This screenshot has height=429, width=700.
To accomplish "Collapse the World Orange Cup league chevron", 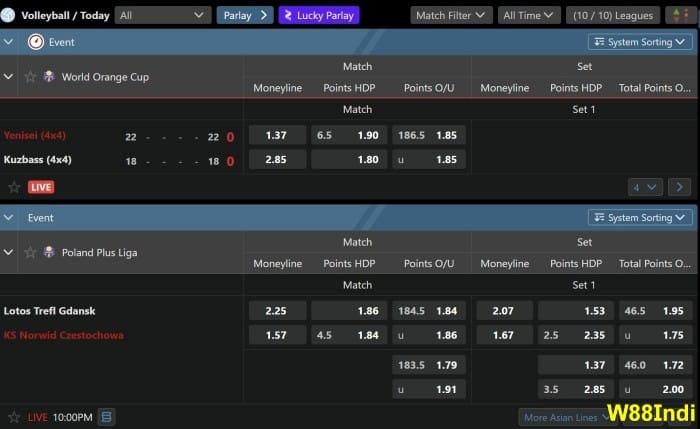I will [x=8, y=77].
